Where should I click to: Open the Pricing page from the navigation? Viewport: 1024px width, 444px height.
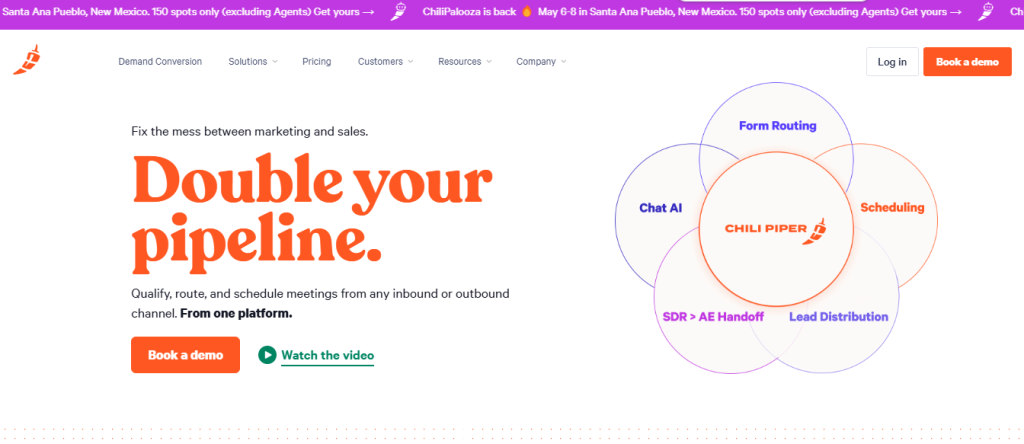(317, 62)
